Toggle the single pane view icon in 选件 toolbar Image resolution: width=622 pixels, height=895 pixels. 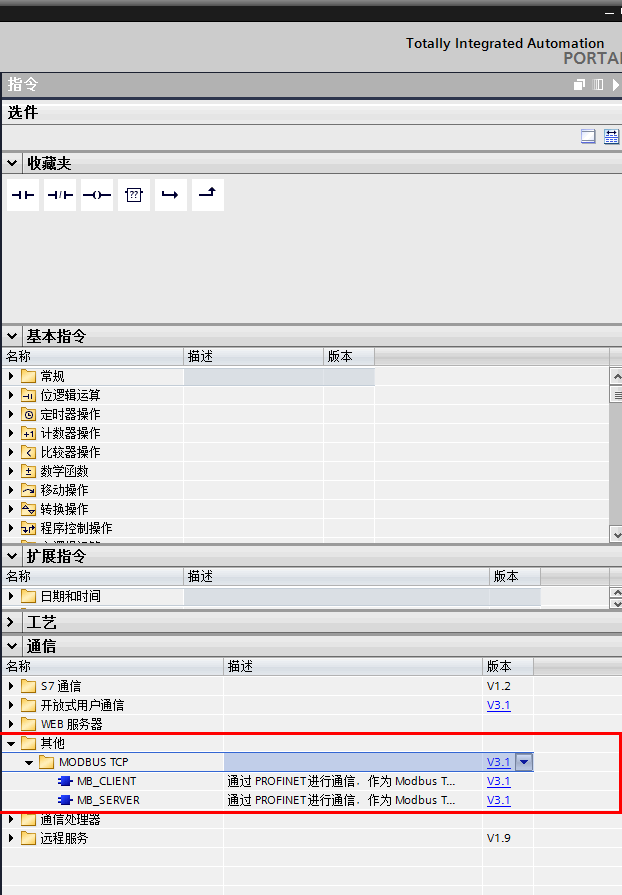coord(588,136)
